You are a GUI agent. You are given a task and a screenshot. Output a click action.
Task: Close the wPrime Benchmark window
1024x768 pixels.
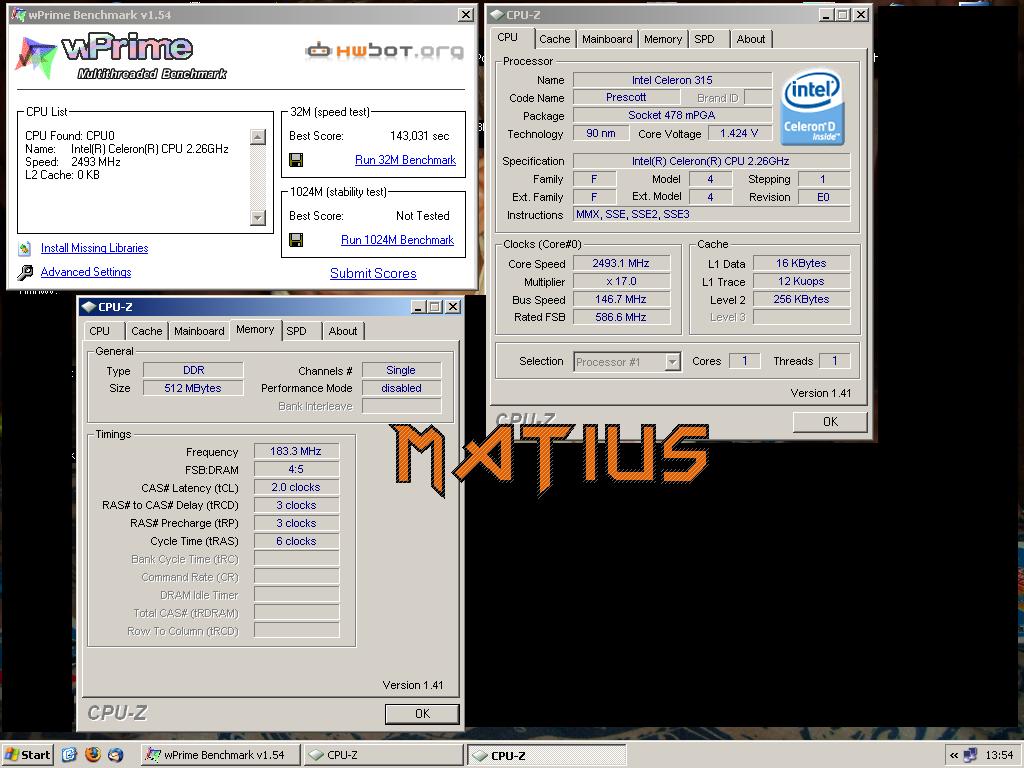click(466, 14)
